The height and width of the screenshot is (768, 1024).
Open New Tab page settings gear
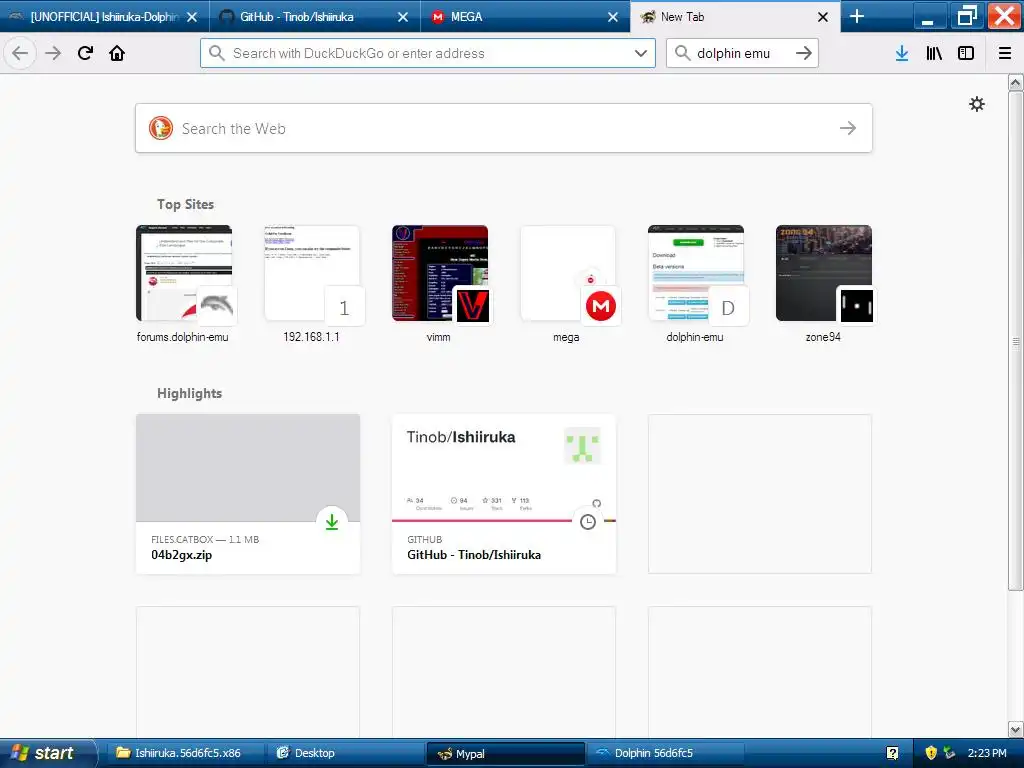976,104
